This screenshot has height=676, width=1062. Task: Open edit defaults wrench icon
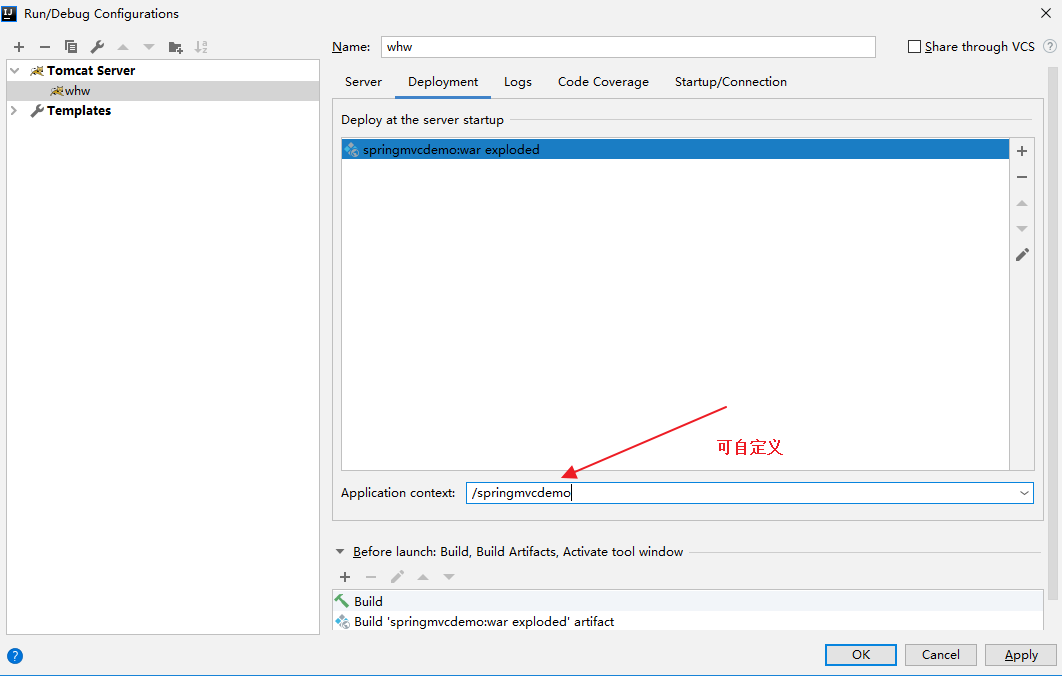(x=97, y=47)
